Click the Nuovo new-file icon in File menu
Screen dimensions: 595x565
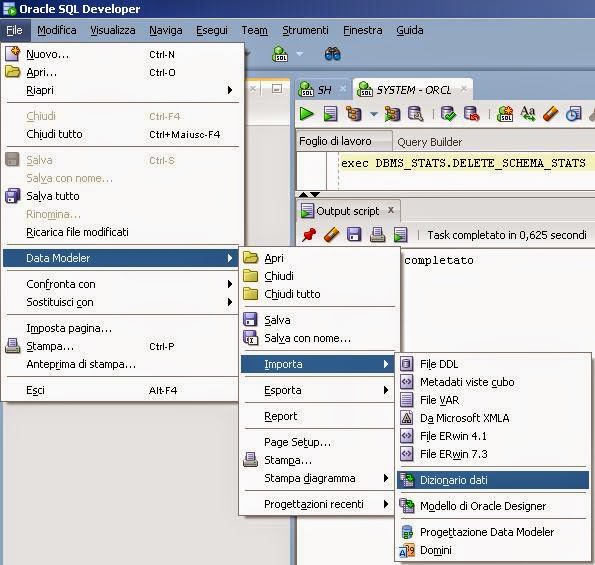13,54
